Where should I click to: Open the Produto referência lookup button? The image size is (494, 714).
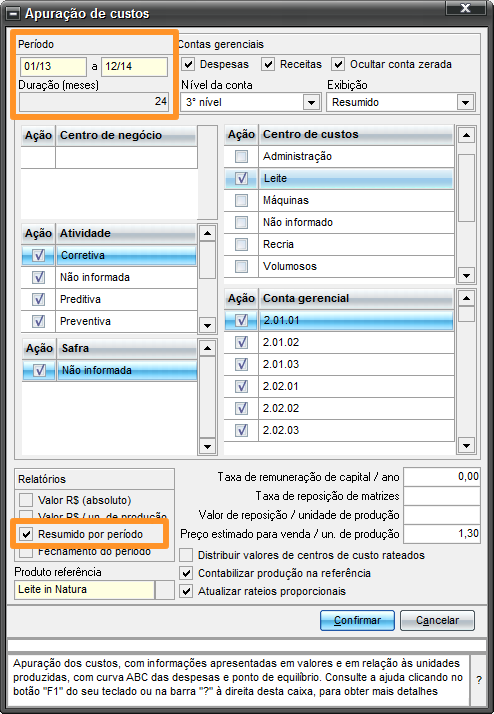tap(165, 590)
